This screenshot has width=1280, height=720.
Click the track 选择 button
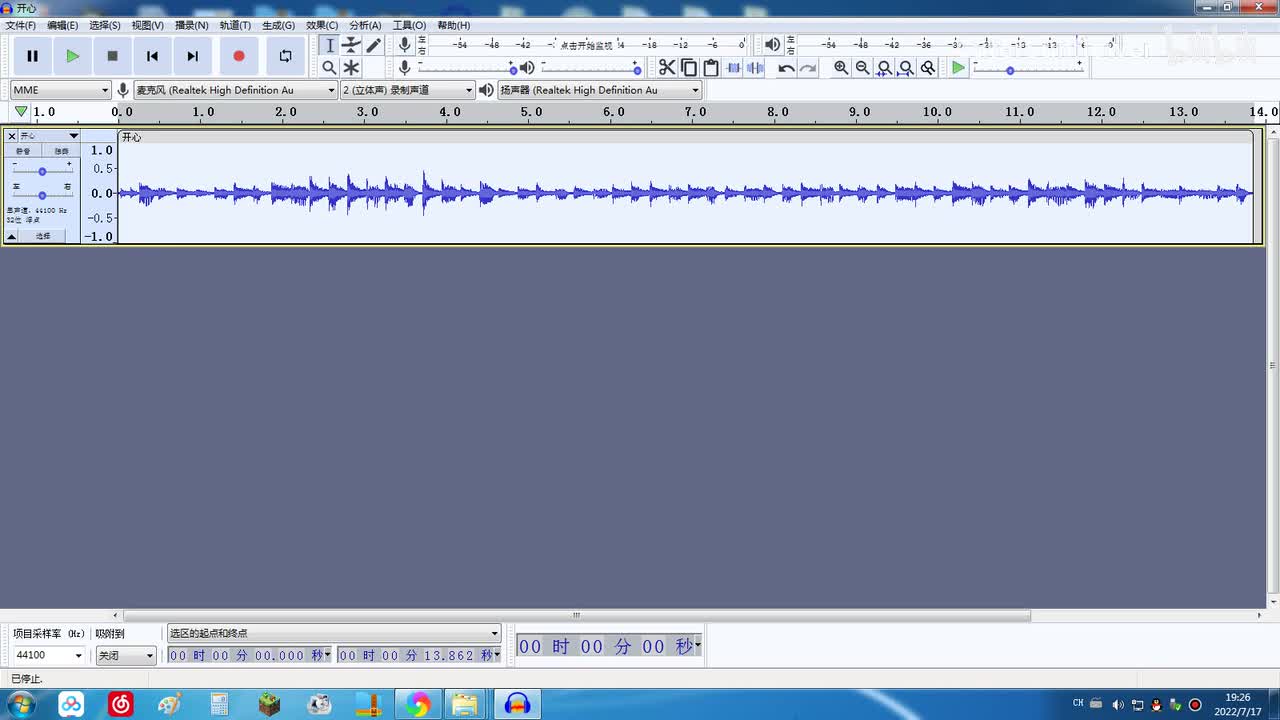pyautogui.click(x=43, y=236)
